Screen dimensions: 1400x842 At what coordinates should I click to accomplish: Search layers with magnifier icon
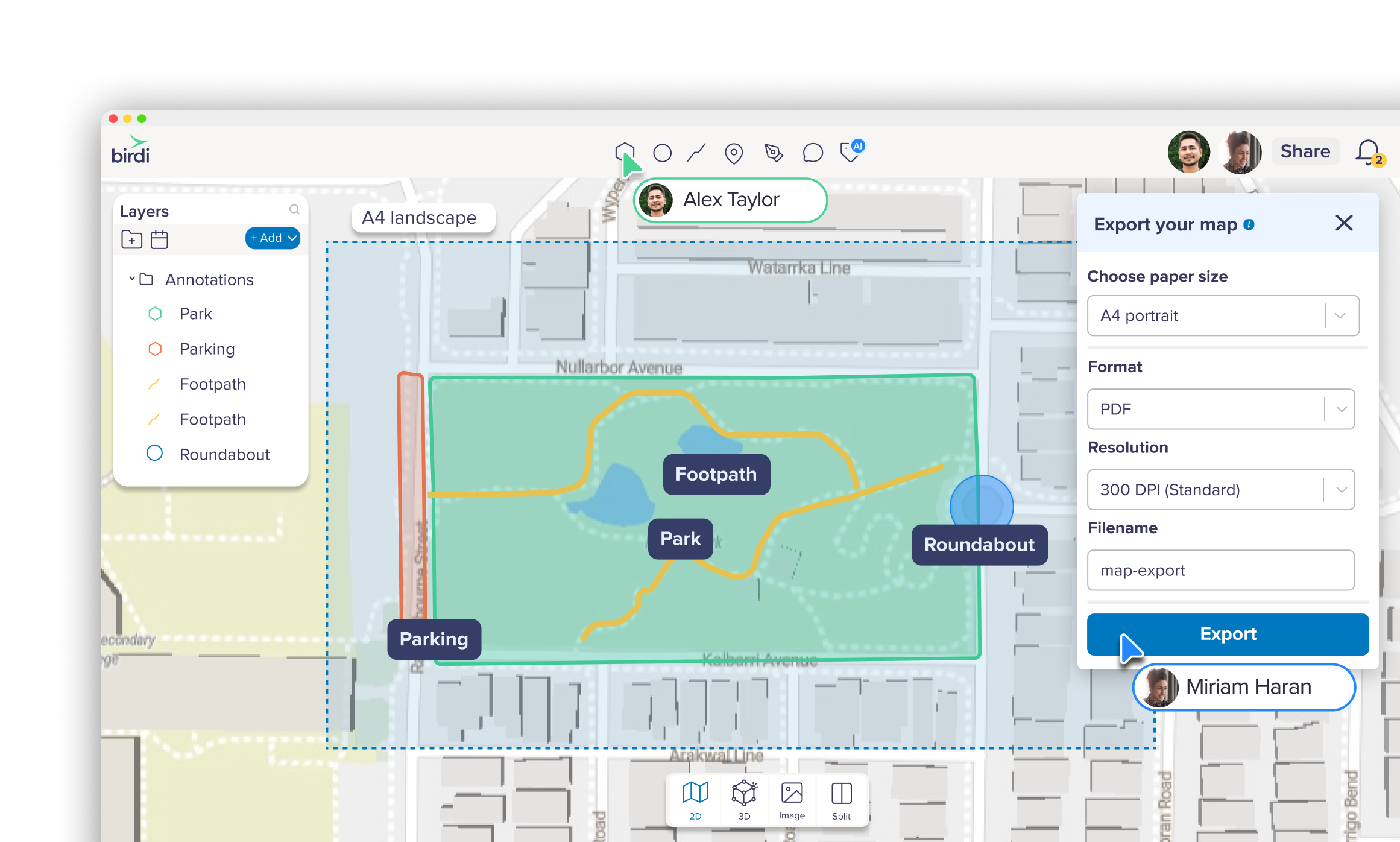[x=294, y=209]
